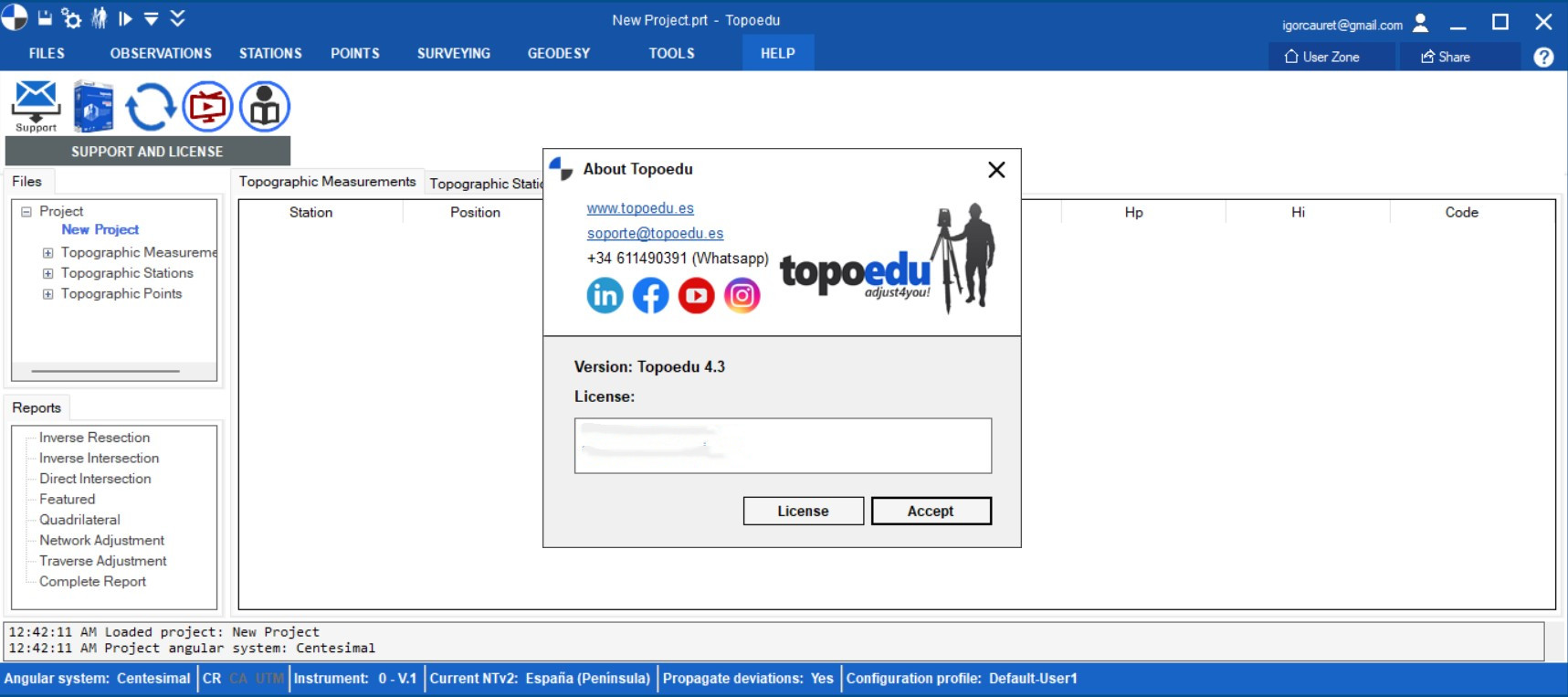Select Complete Report entry
The width and height of the screenshot is (1568, 697).
92,582
